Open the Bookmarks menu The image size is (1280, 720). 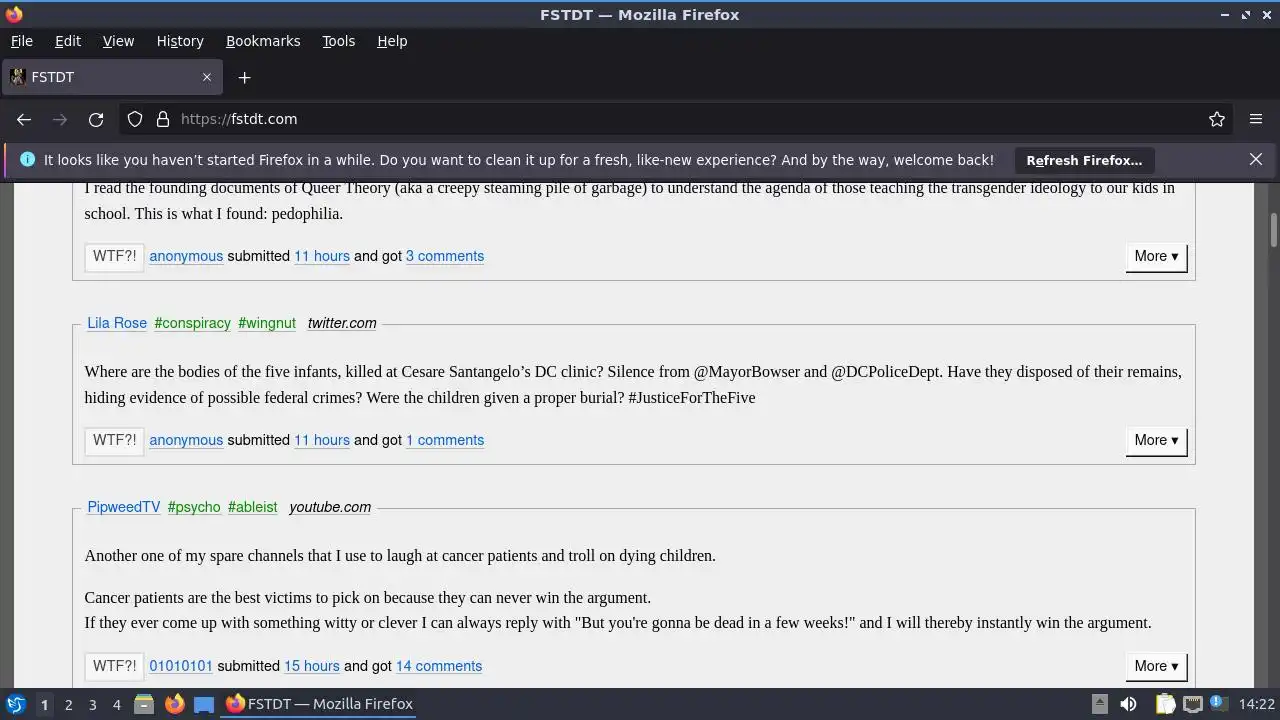pos(263,41)
